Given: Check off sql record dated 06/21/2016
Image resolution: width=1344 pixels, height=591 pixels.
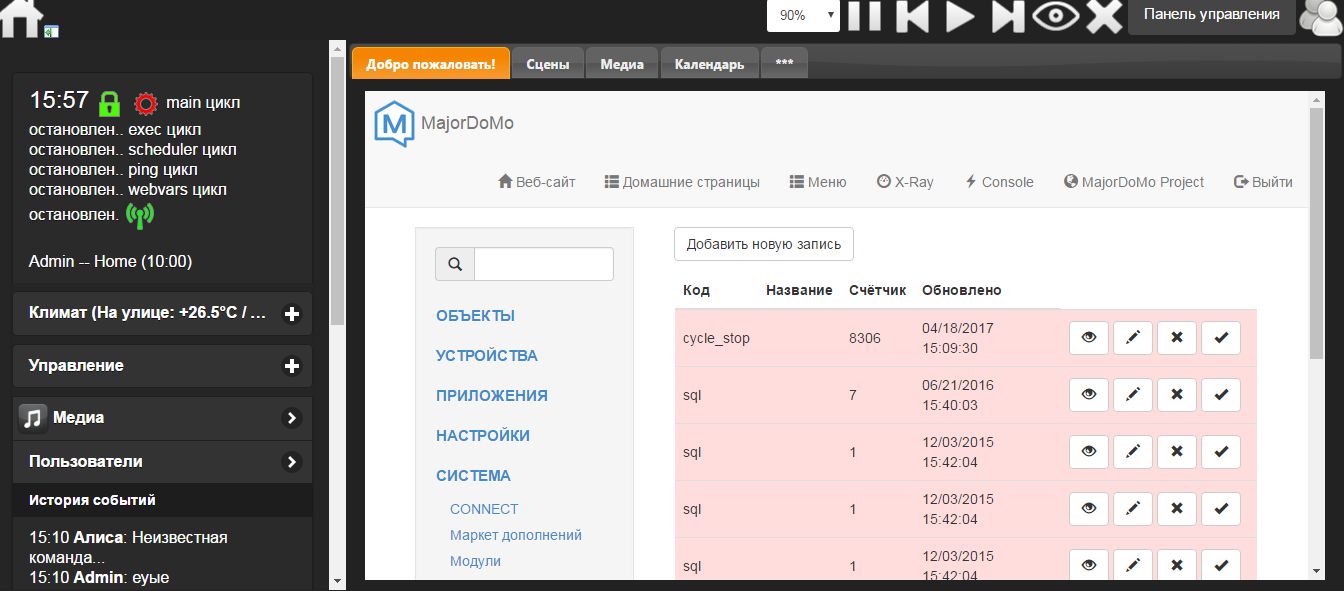Looking at the screenshot, I should (1221, 395).
